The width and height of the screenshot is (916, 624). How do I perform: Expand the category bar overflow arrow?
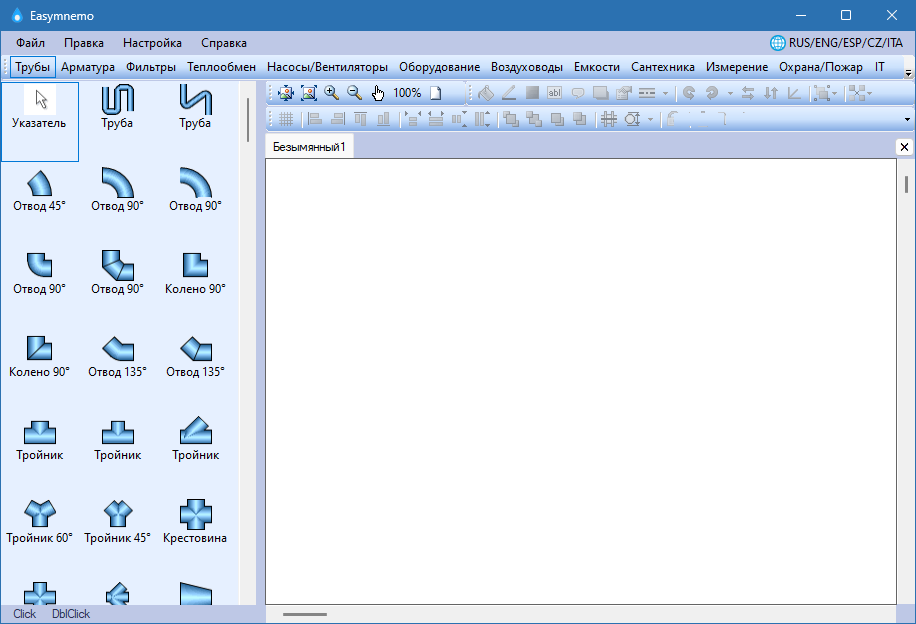click(908, 73)
